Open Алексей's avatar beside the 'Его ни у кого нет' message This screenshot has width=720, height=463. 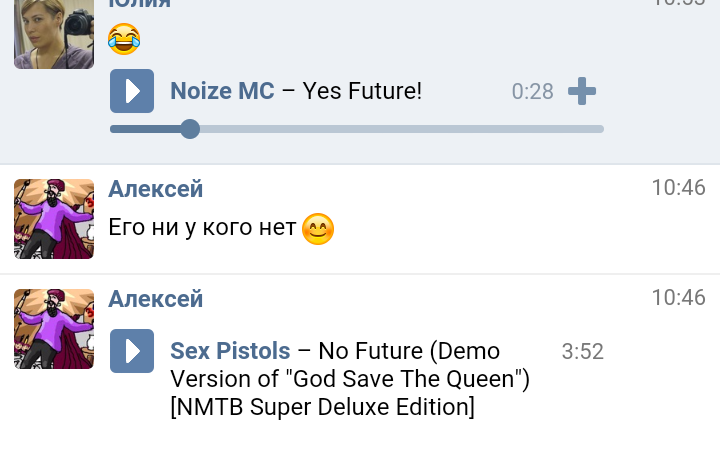(x=54, y=219)
